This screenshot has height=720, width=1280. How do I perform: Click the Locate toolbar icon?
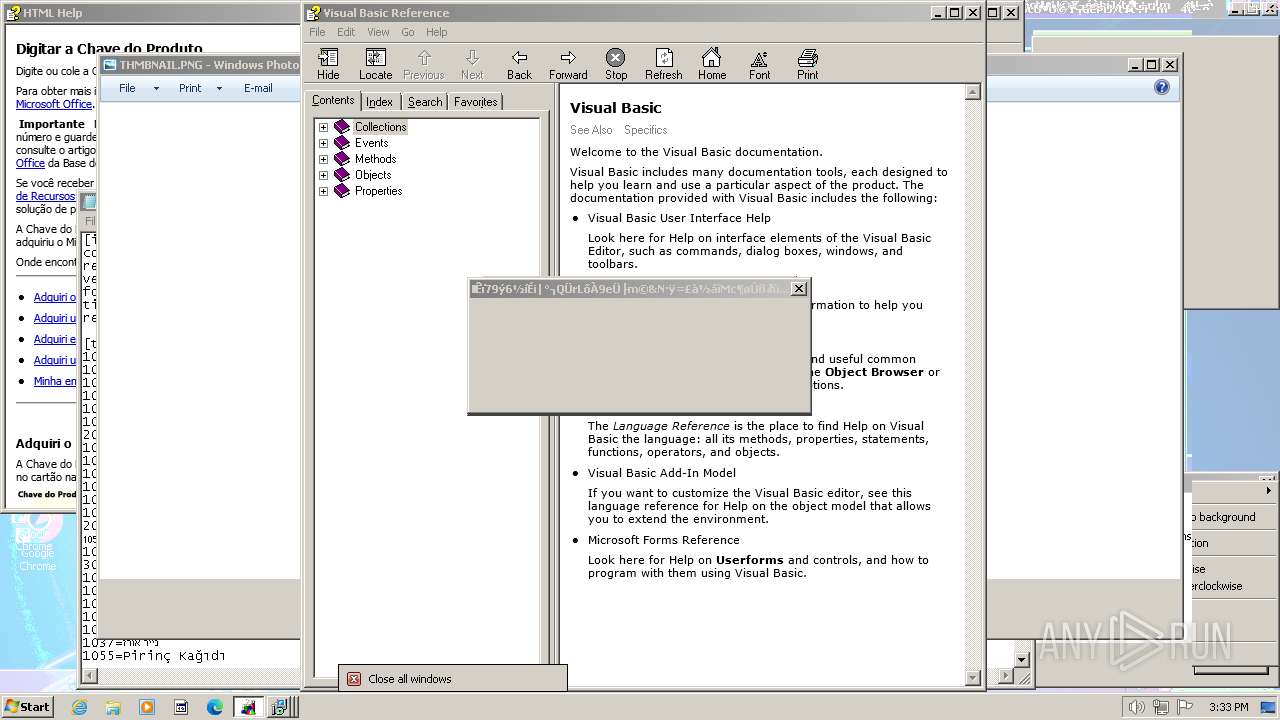375,64
